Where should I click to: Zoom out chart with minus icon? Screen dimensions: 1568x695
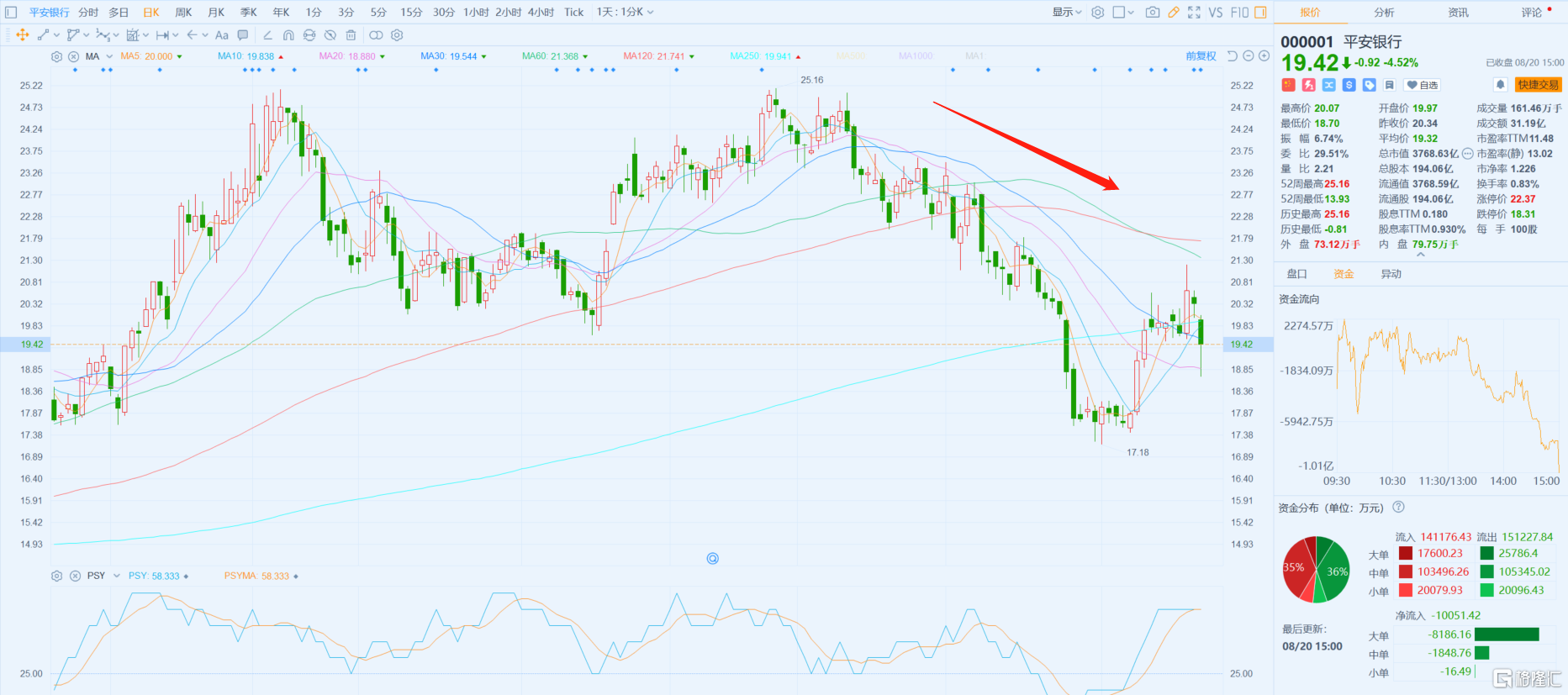(1249, 56)
